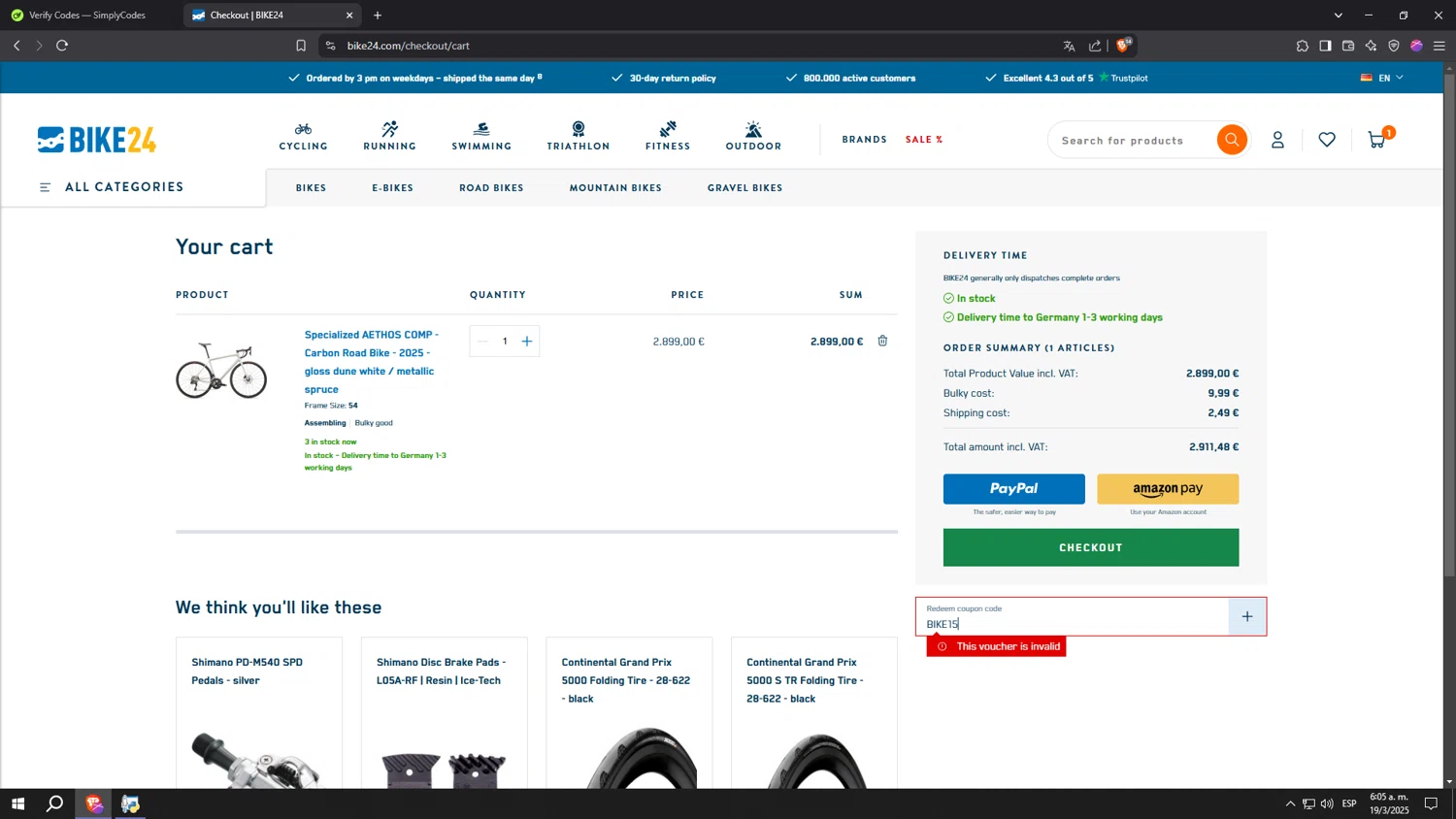Select the Gravel Bikes menu item

(745, 188)
